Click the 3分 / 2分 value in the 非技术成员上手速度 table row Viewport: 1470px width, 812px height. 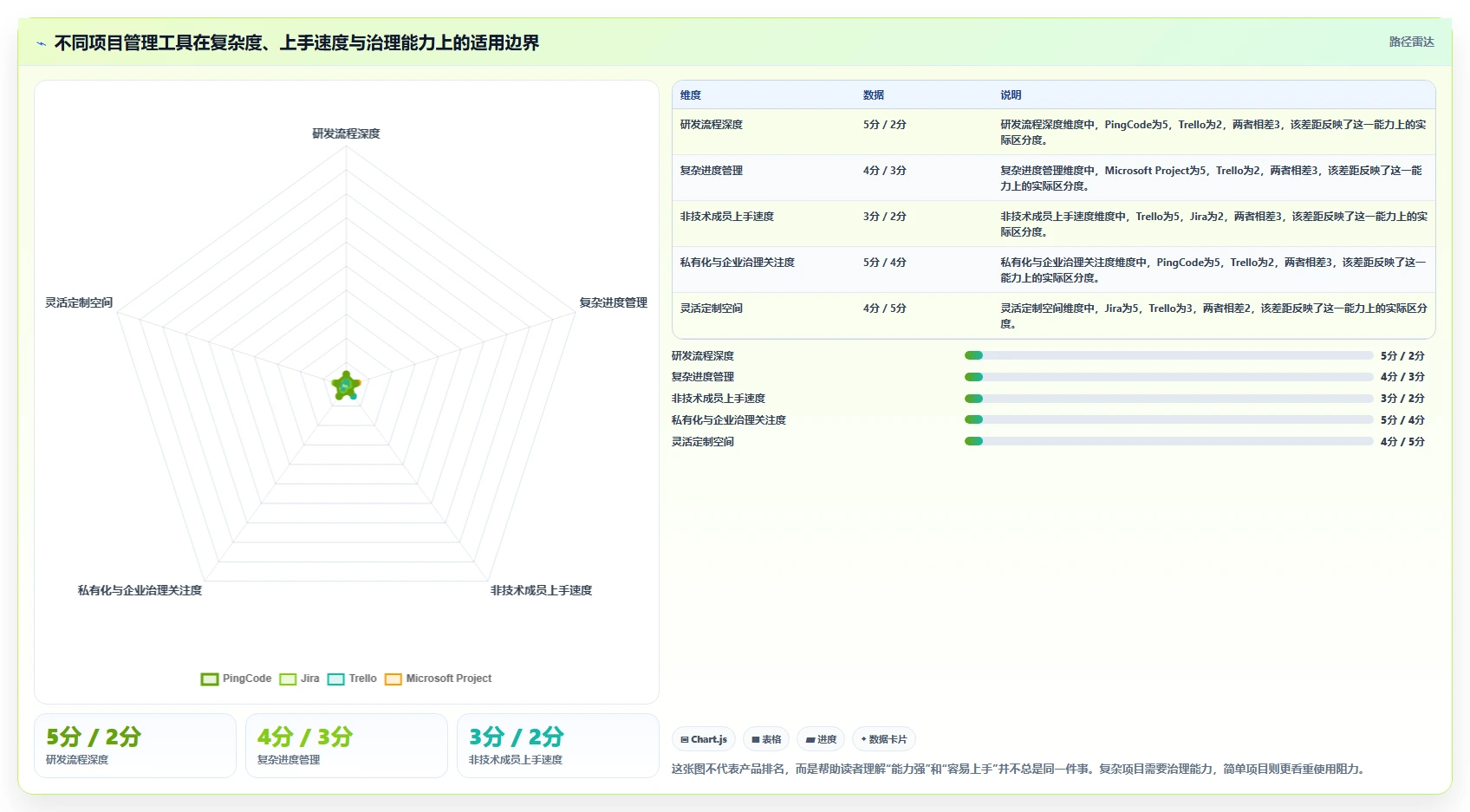click(884, 217)
